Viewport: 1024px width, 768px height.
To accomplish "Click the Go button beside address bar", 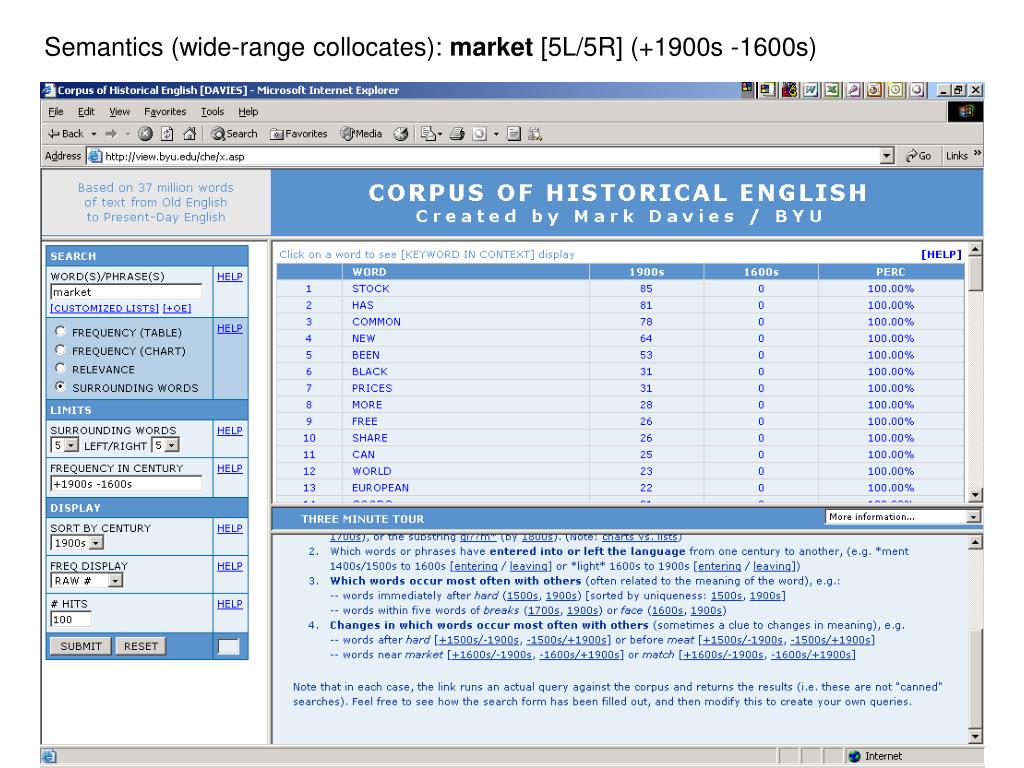I will click(x=918, y=156).
